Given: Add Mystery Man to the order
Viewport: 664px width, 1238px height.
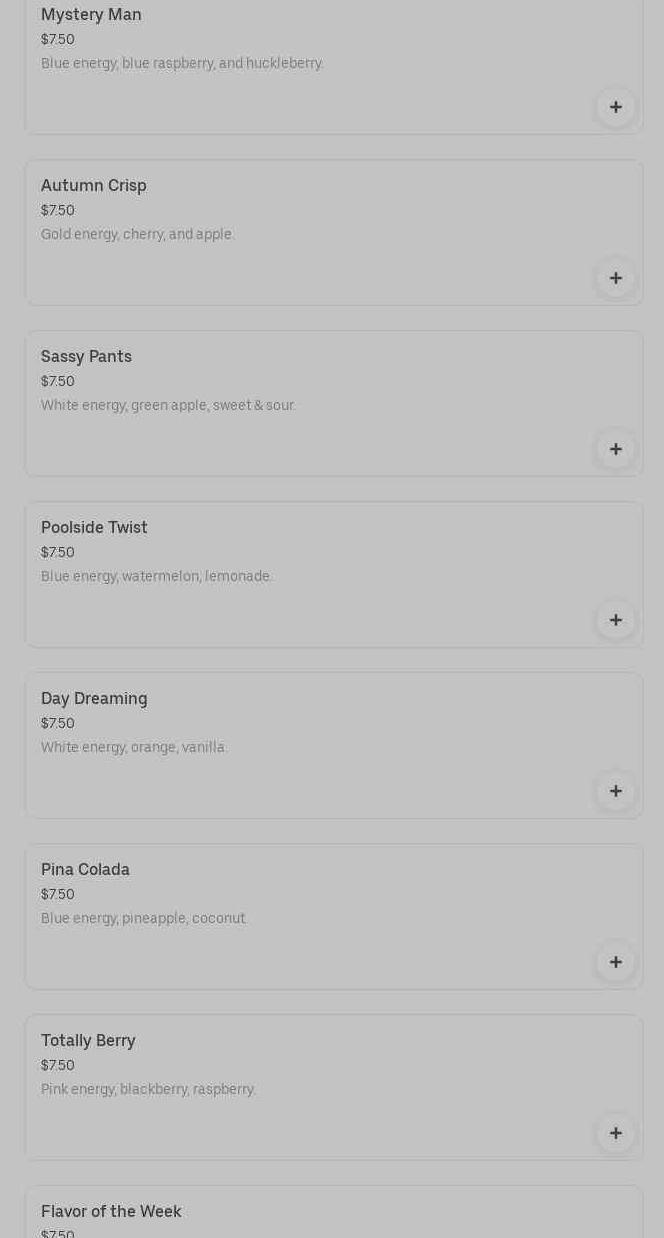Looking at the screenshot, I should [615, 107].
